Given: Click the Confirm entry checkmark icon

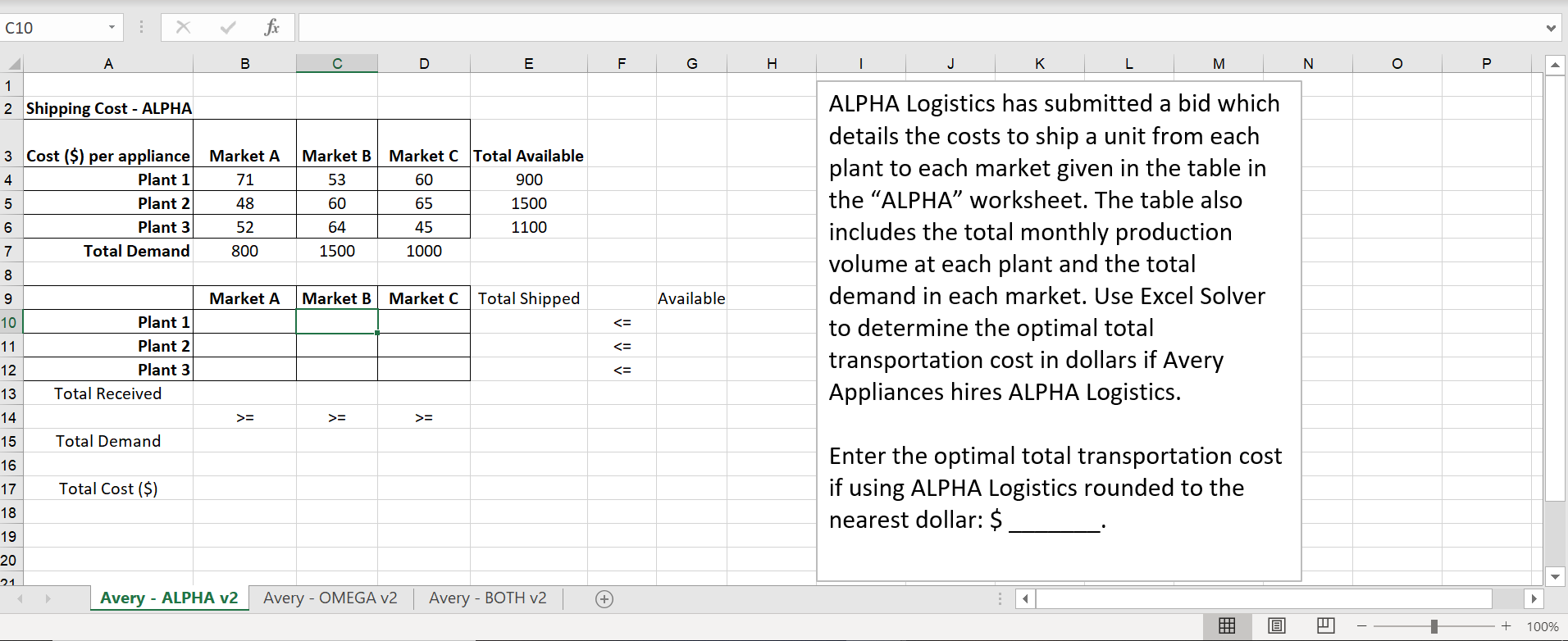Looking at the screenshot, I should pyautogui.click(x=228, y=28).
